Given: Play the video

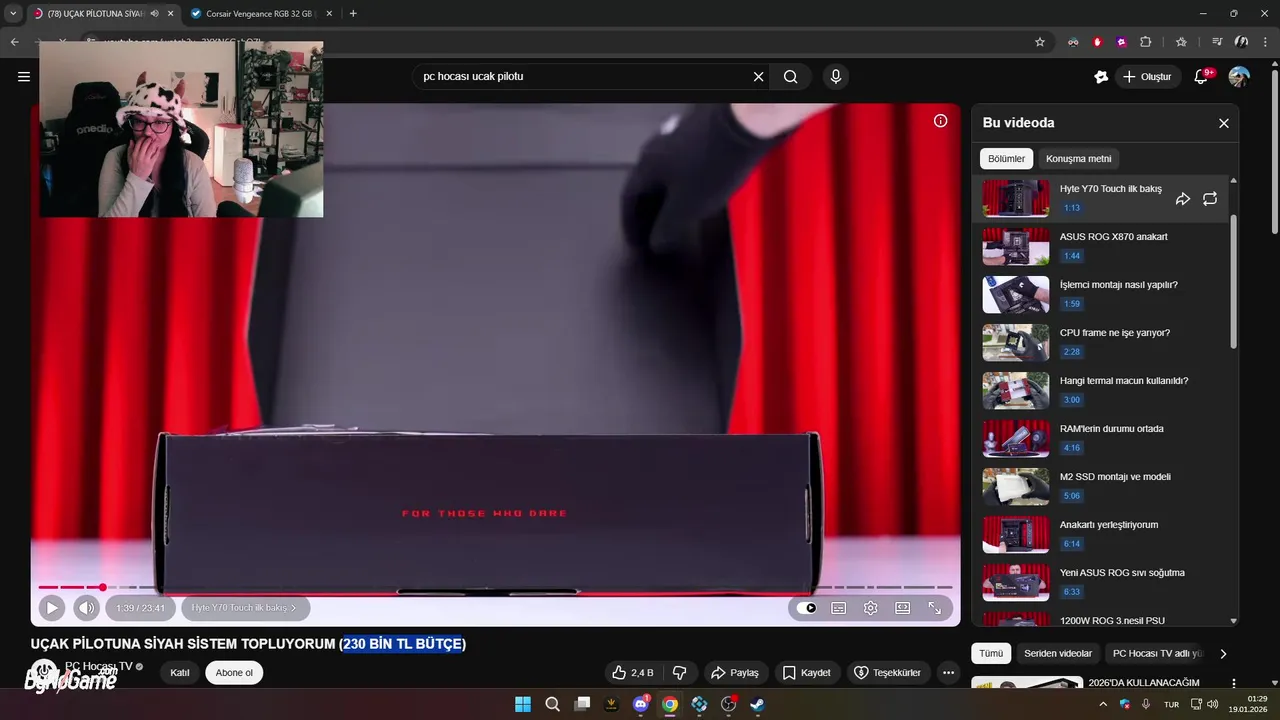Looking at the screenshot, I should click(52, 608).
